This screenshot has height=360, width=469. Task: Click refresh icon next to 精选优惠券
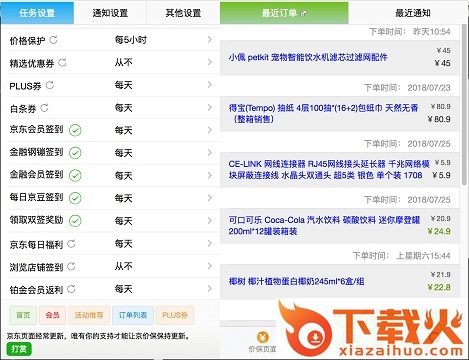(62, 62)
